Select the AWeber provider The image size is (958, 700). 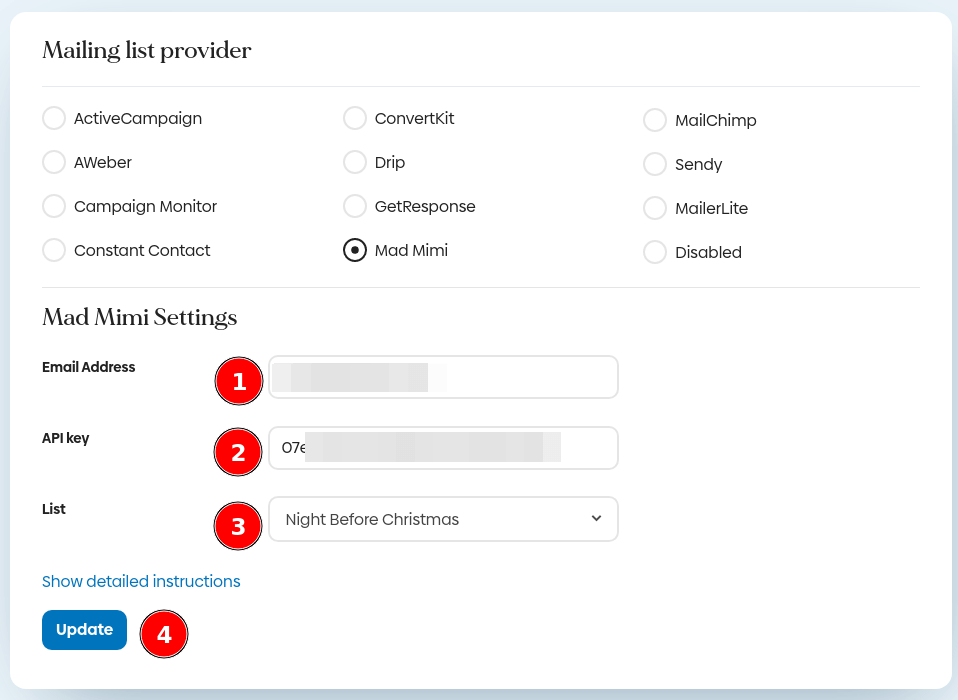54,162
